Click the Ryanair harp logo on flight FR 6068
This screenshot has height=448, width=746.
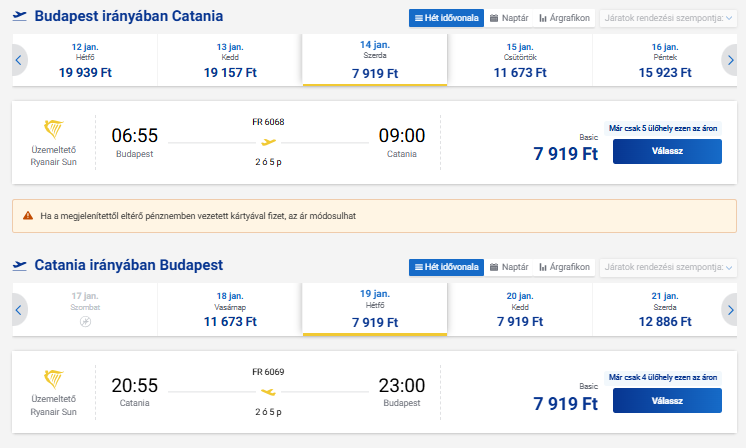[53, 129]
